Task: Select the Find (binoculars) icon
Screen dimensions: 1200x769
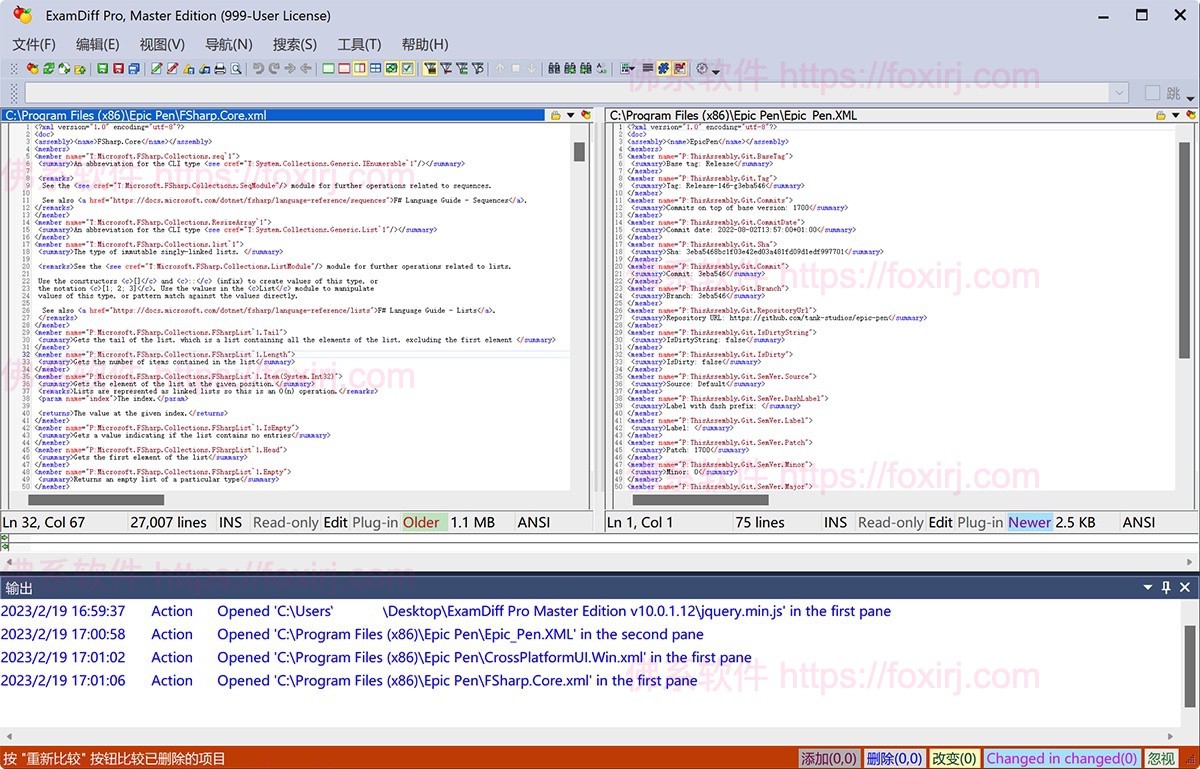Action: click(554, 68)
